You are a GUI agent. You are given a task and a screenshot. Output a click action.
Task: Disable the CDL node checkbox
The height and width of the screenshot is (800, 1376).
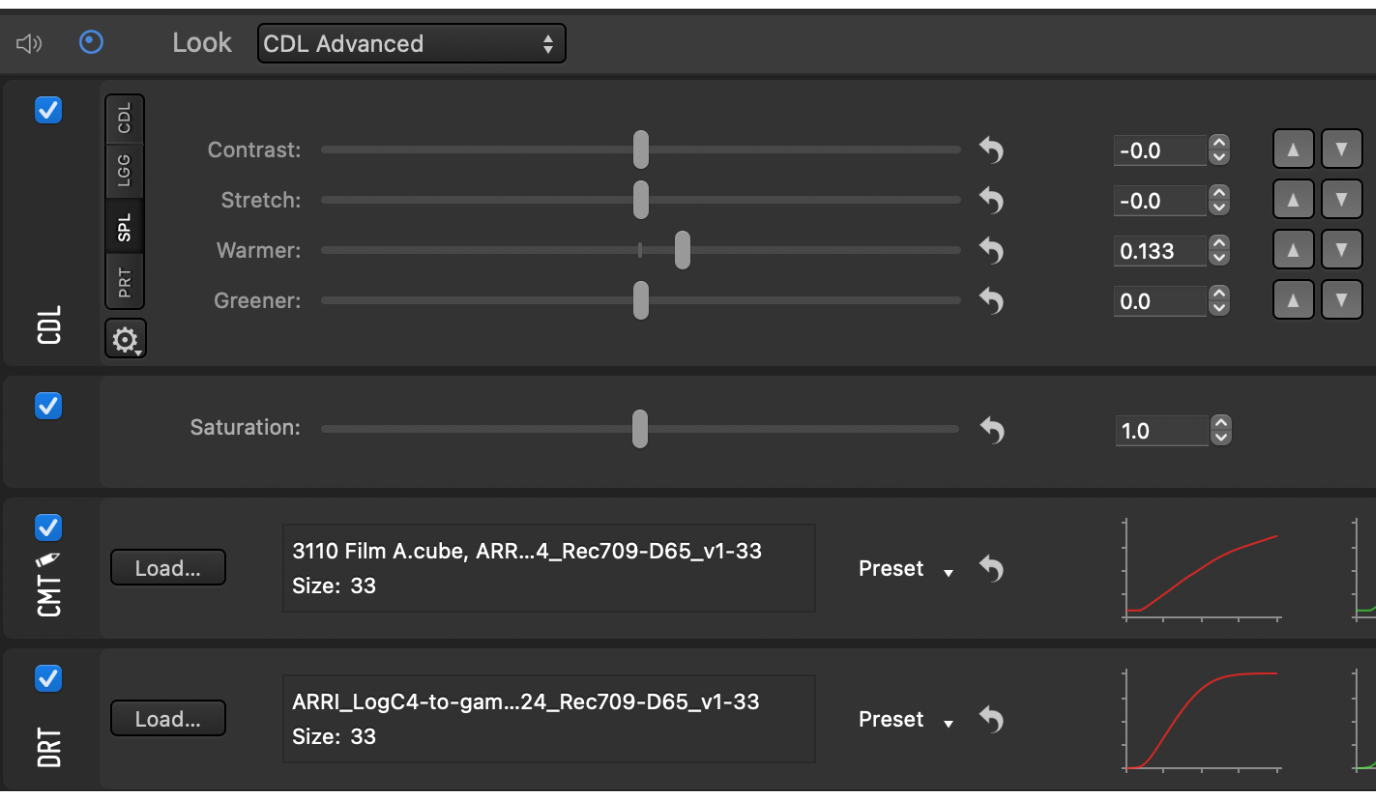pyautogui.click(x=48, y=110)
